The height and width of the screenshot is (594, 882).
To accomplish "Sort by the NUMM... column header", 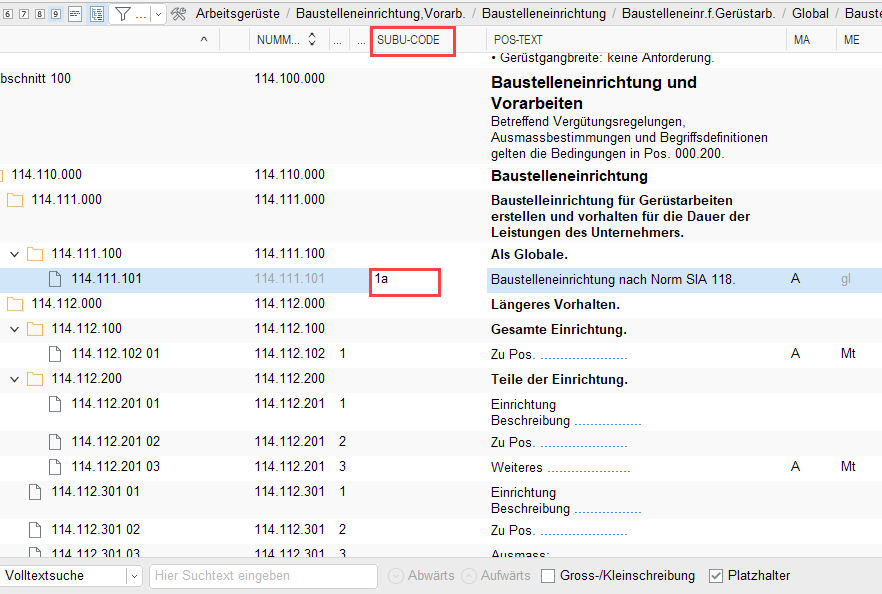I will [x=278, y=40].
